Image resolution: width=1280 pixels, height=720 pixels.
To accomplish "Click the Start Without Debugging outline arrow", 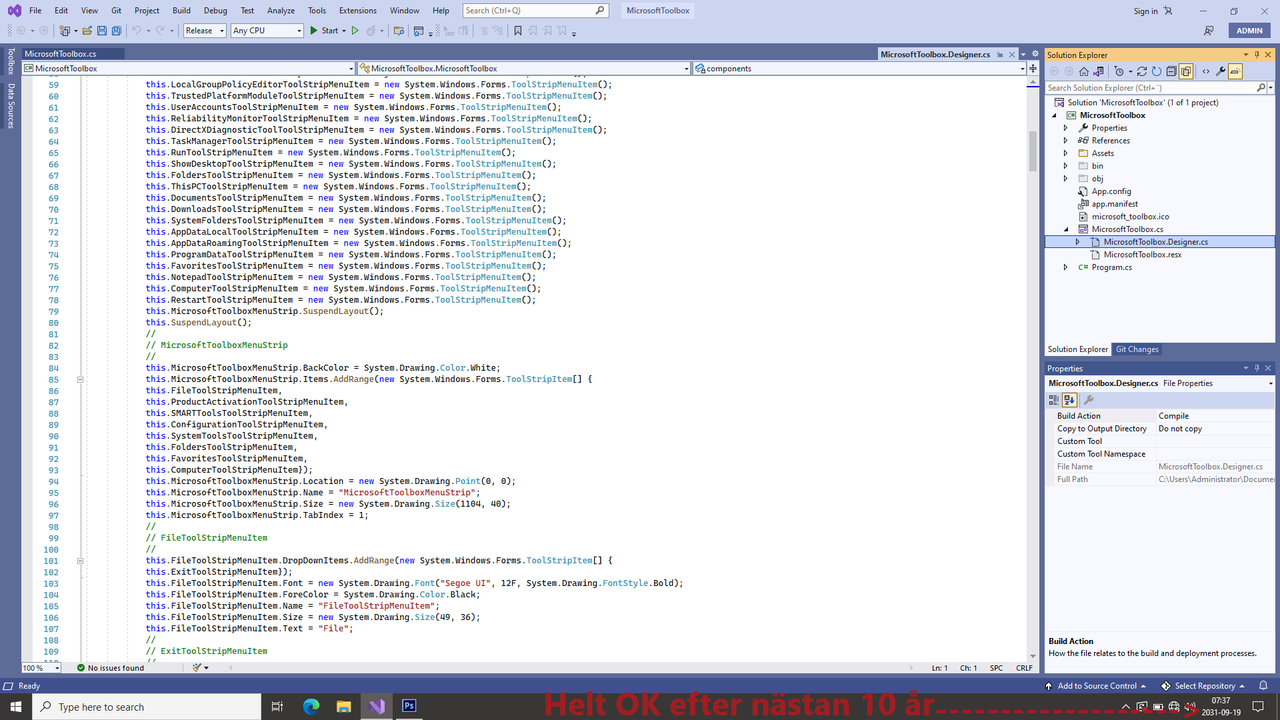I will click(355, 30).
